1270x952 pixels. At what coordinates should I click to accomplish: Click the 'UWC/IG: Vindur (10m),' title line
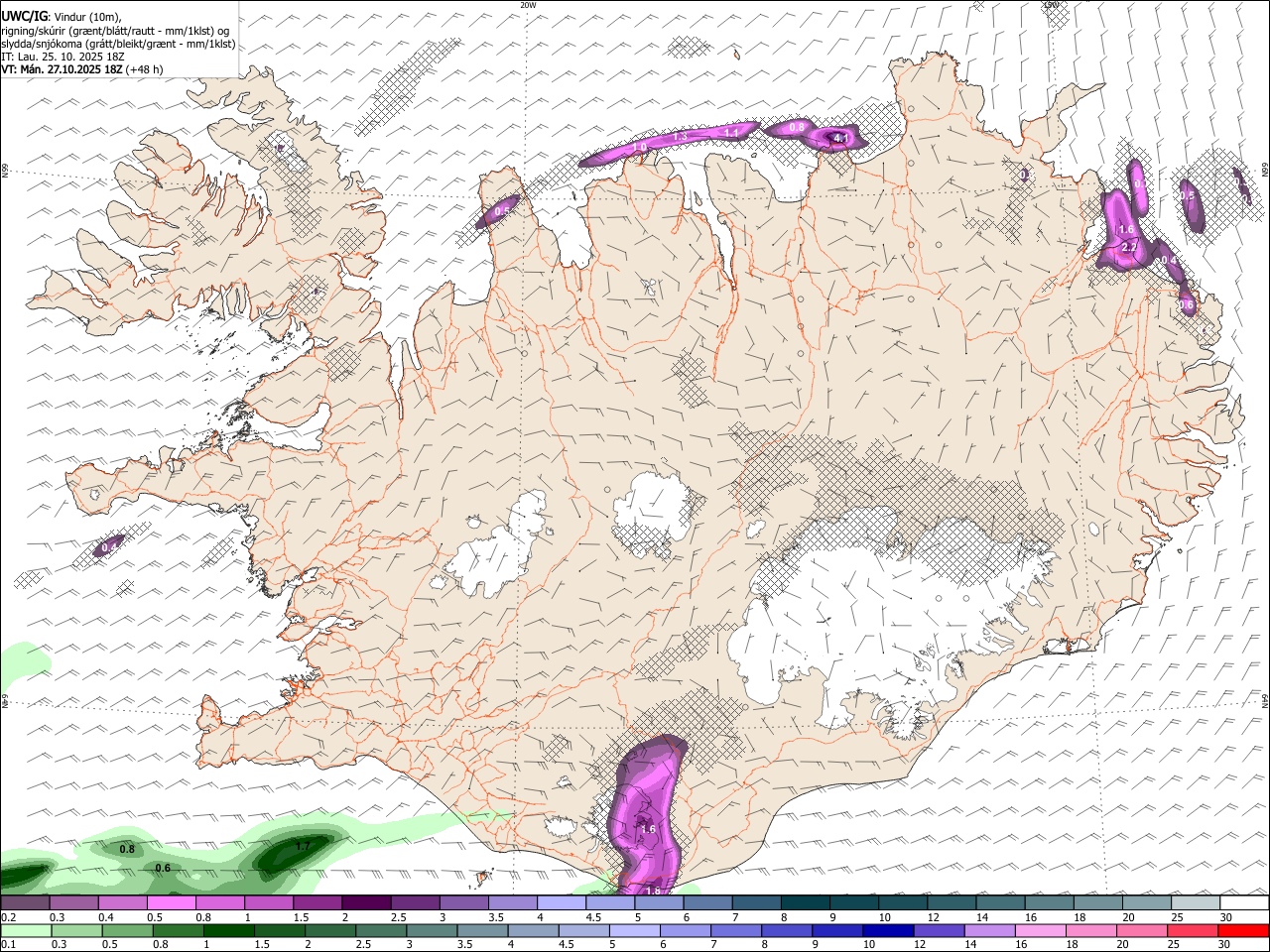tap(61, 17)
